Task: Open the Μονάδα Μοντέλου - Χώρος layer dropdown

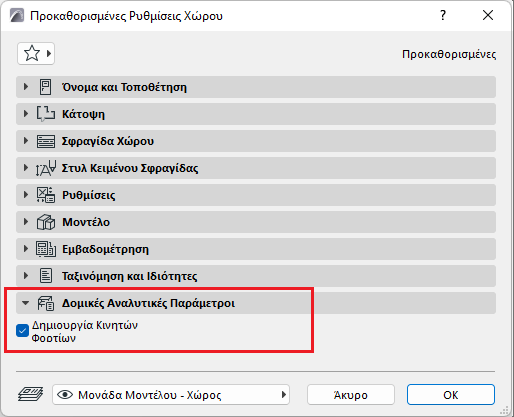Action: [171, 395]
